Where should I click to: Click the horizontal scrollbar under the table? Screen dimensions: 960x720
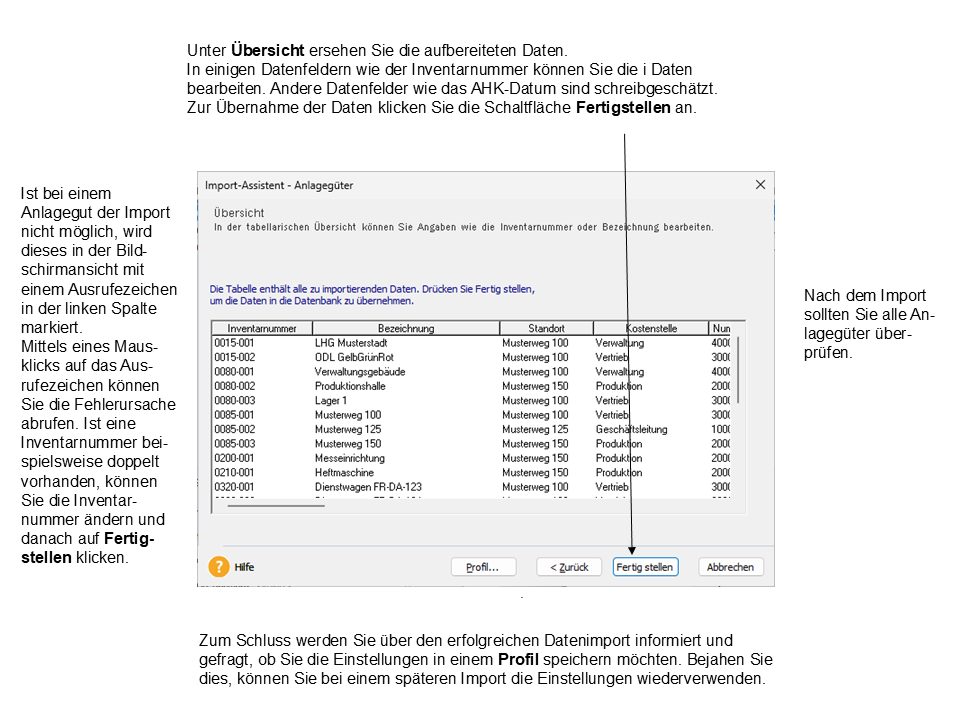tap(276, 506)
